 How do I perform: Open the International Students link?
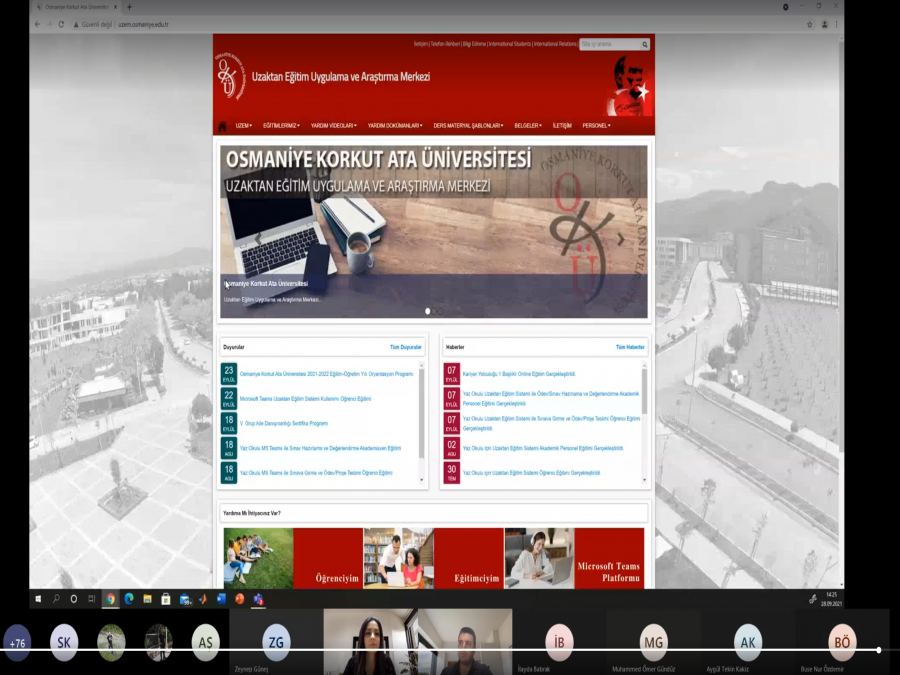tap(510, 44)
